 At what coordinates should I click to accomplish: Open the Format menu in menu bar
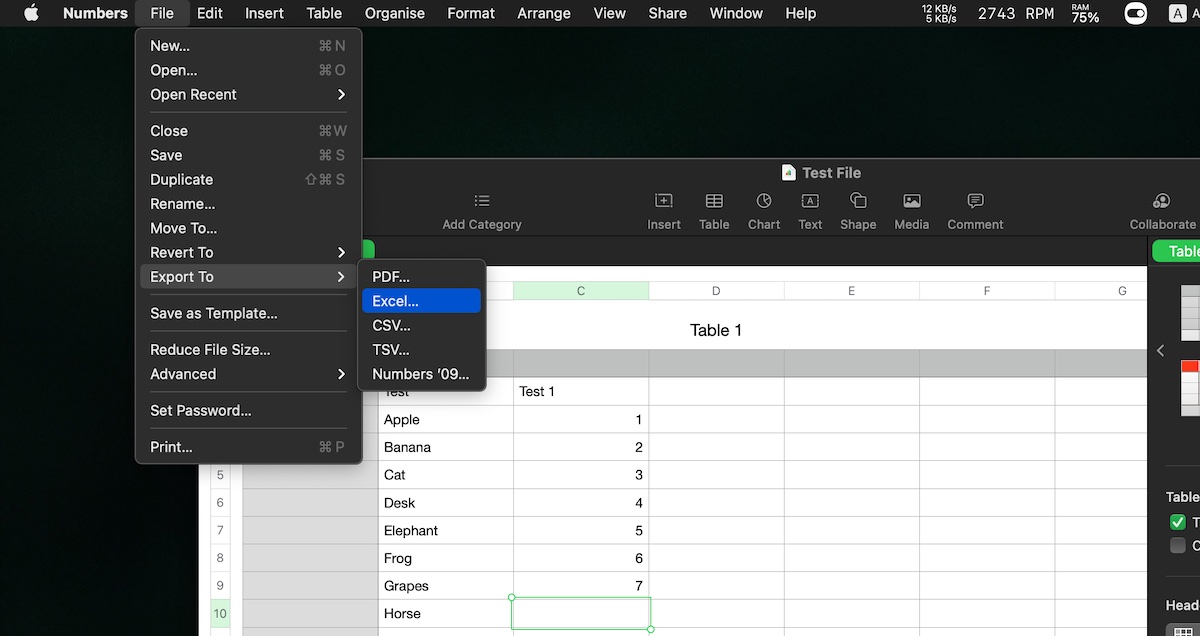471,13
